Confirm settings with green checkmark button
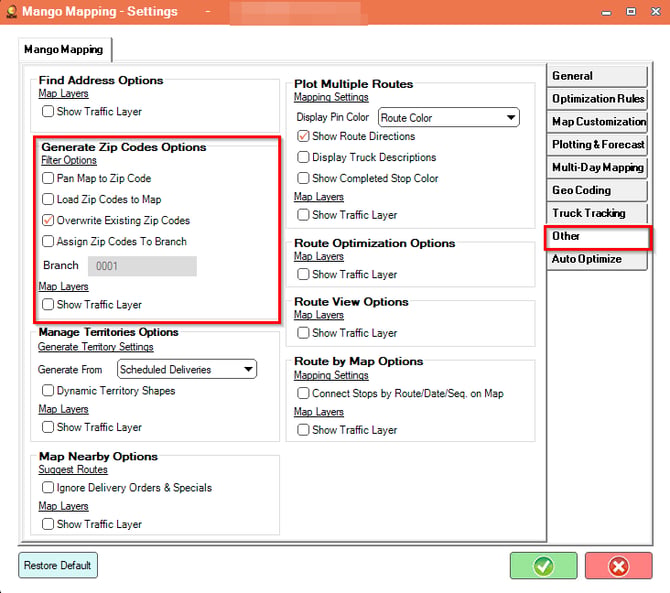670x593 pixels. tap(543, 566)
